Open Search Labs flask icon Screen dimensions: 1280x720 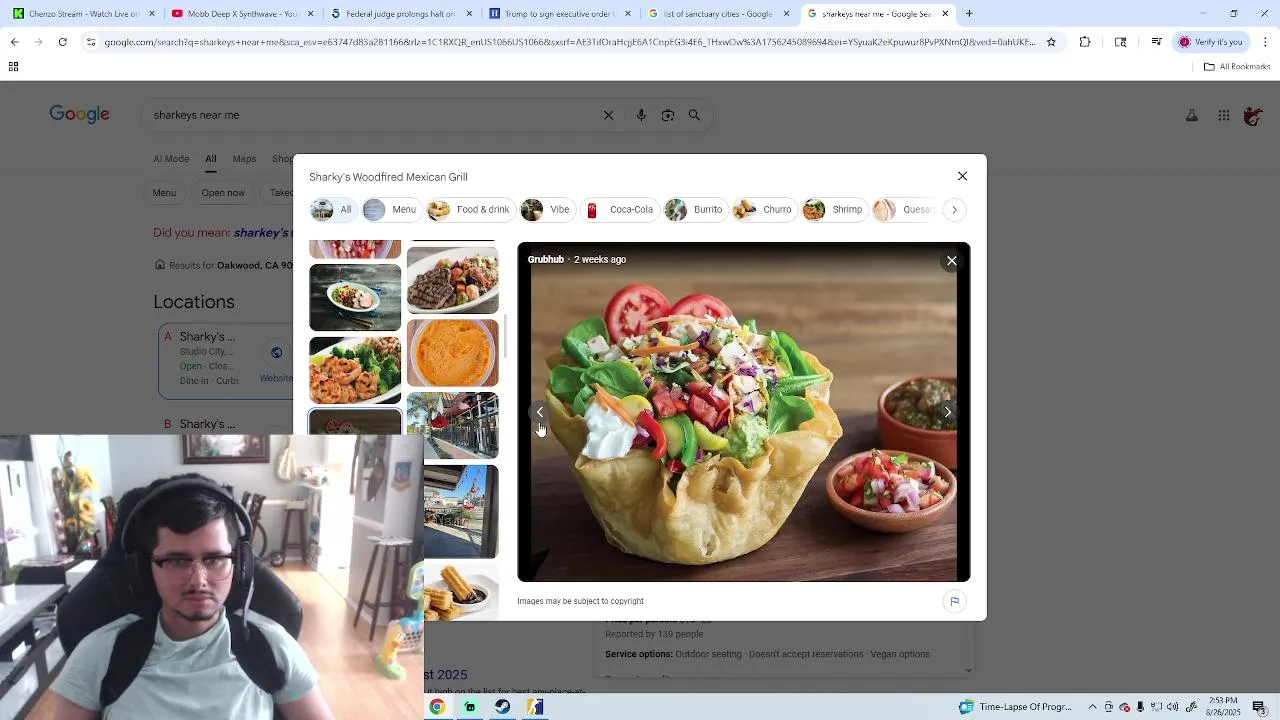pyautogui.click(x=1192, y=116)
